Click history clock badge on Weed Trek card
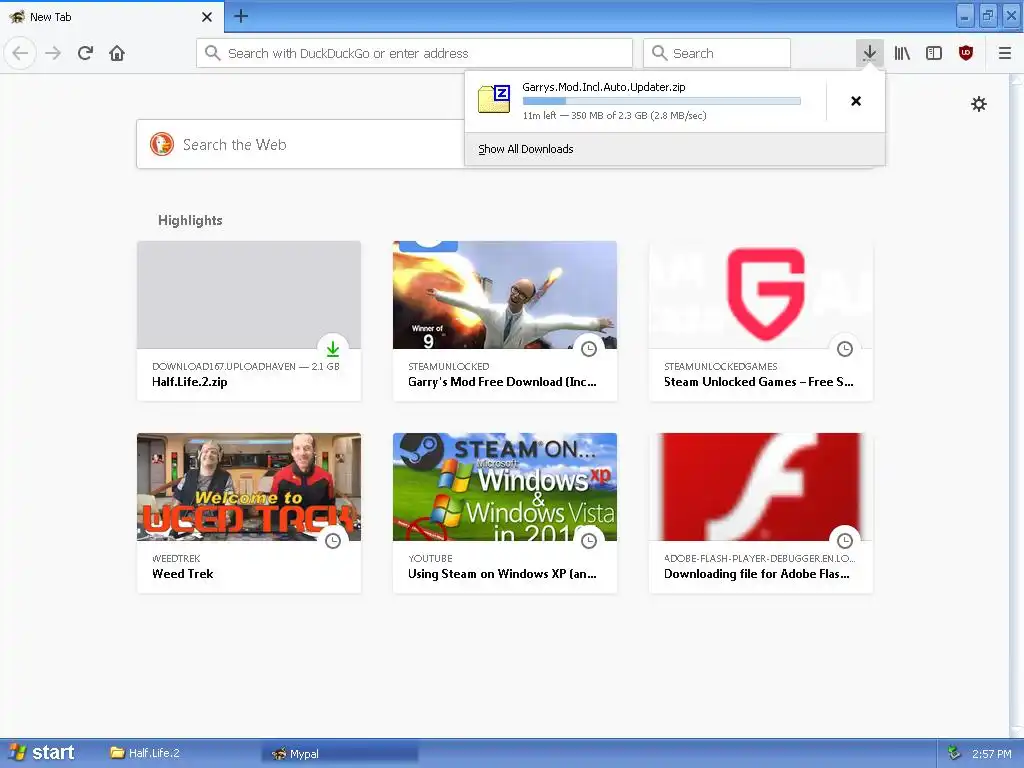 [333, 541]
